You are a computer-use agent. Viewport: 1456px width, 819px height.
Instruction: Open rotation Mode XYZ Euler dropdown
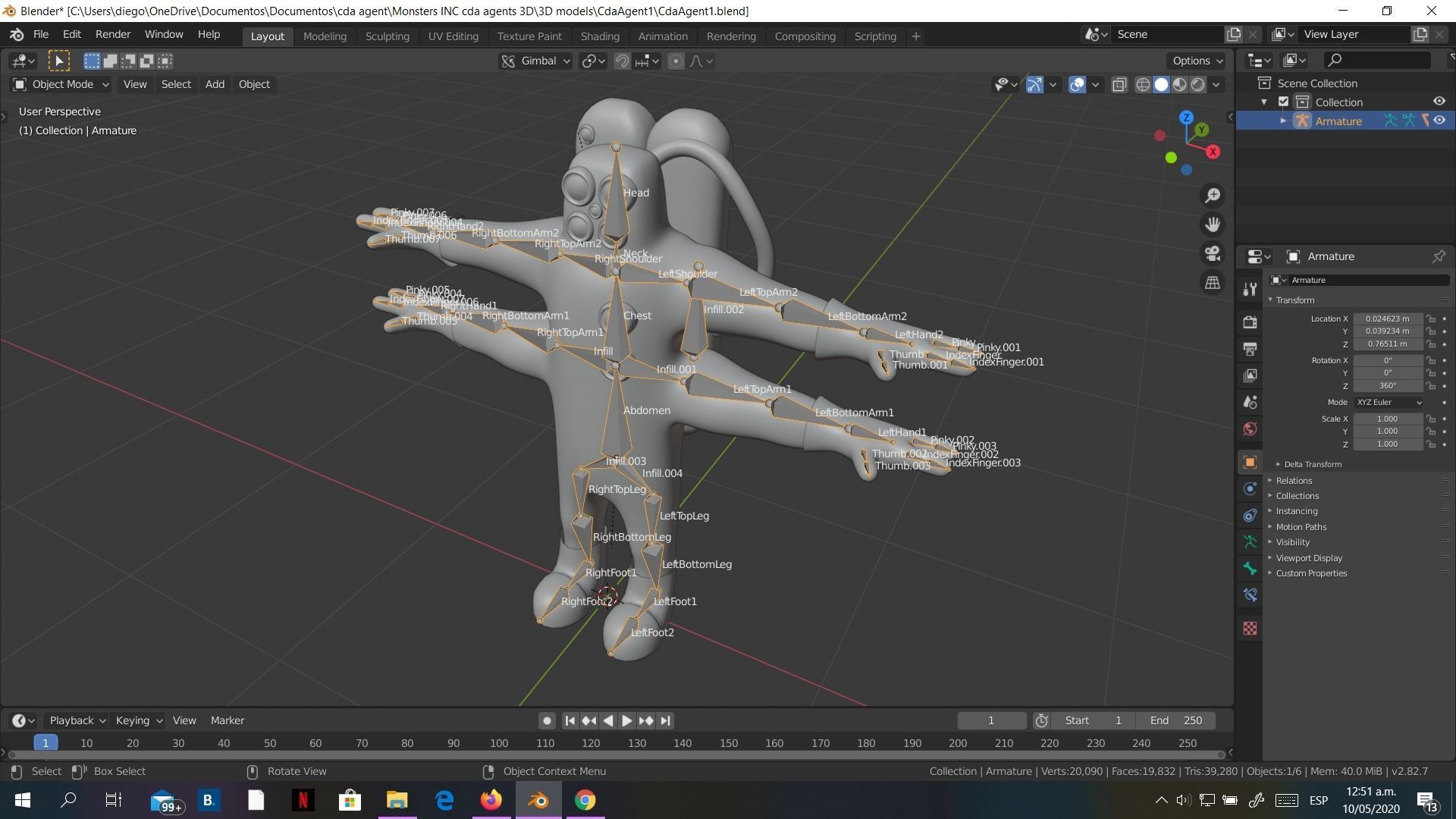click(x=1389, y=403)
